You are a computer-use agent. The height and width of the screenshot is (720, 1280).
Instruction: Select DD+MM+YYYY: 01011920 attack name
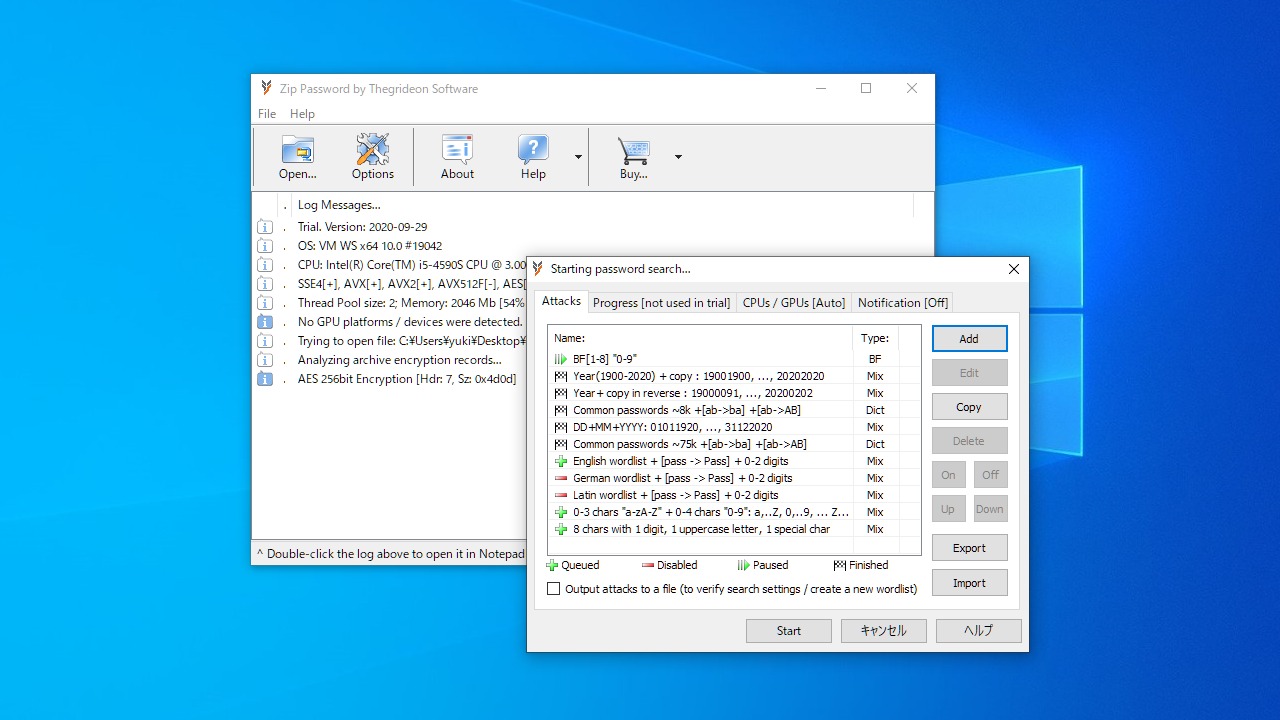tap(673, 427)
